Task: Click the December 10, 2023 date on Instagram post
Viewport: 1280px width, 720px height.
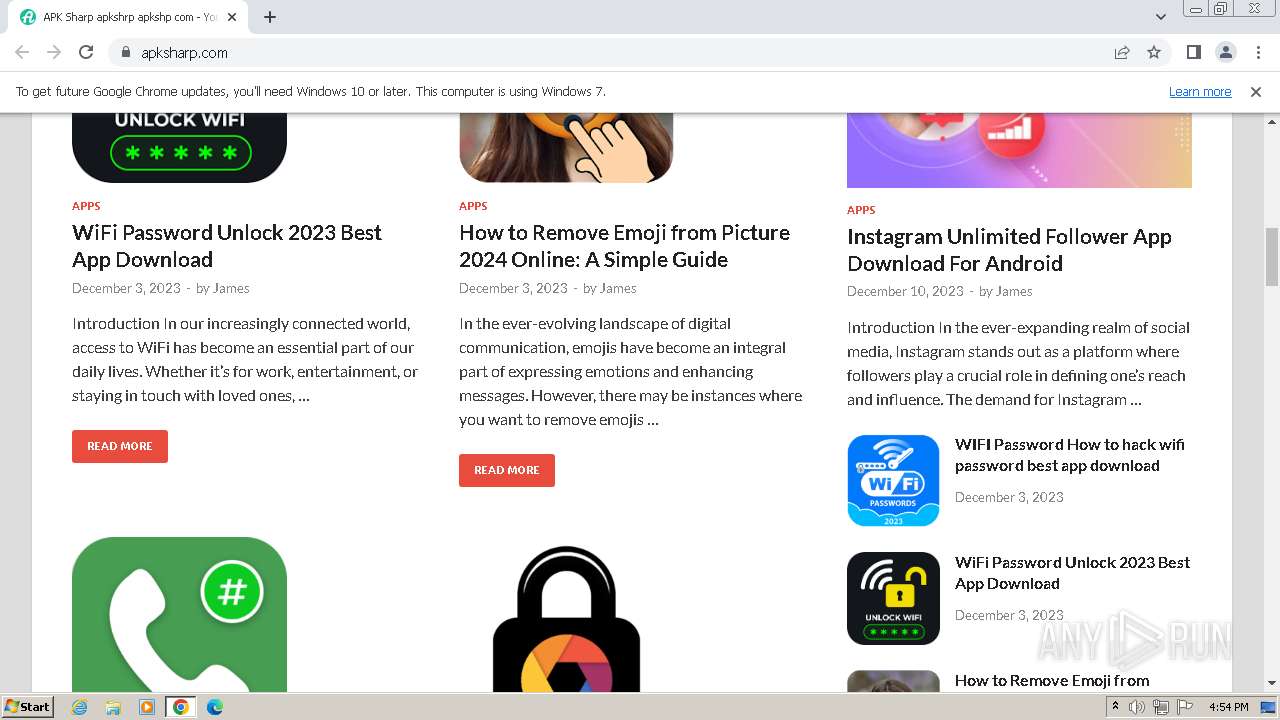Action: point(905,291)
